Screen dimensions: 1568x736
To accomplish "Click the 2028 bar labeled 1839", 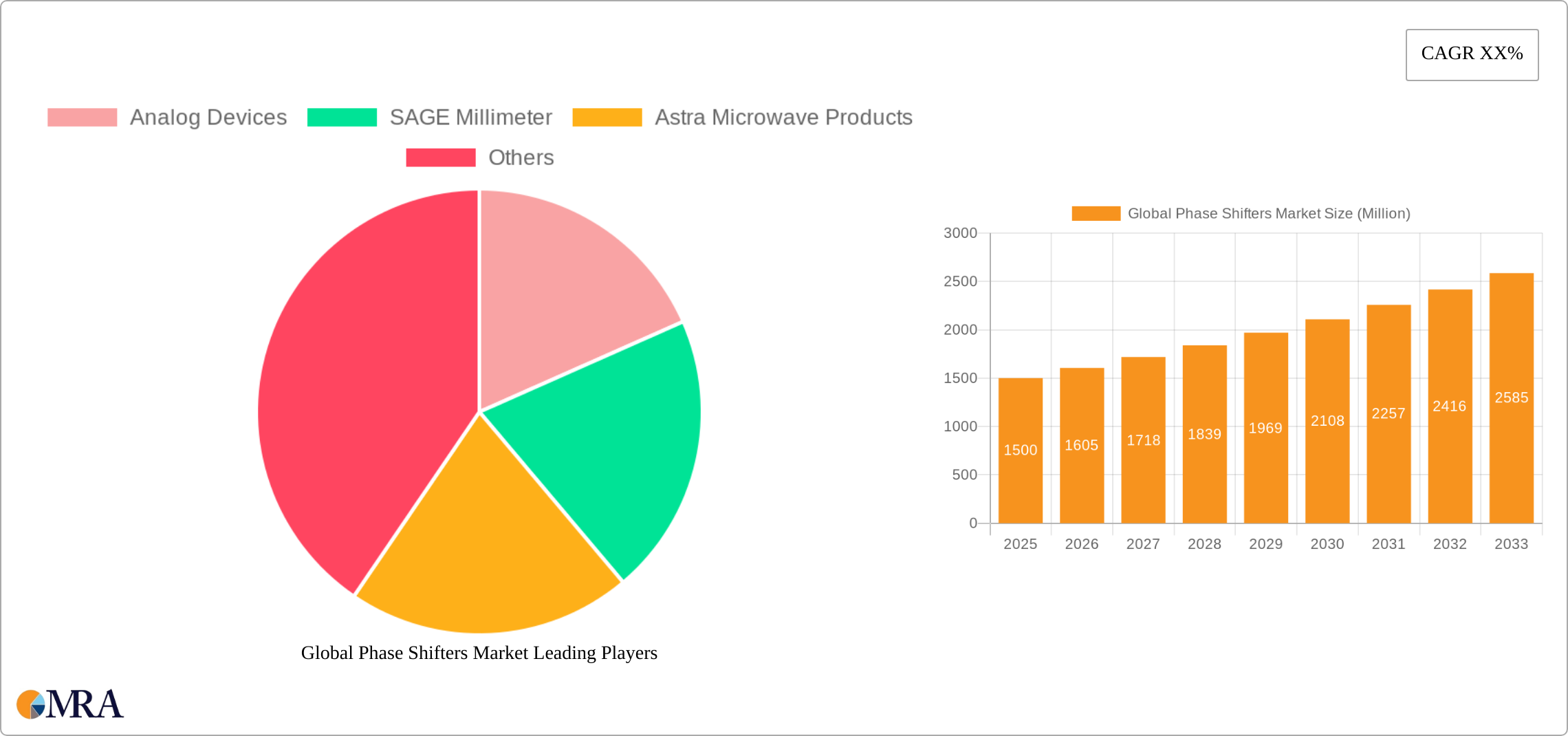I will click(x=1205, y=434).
